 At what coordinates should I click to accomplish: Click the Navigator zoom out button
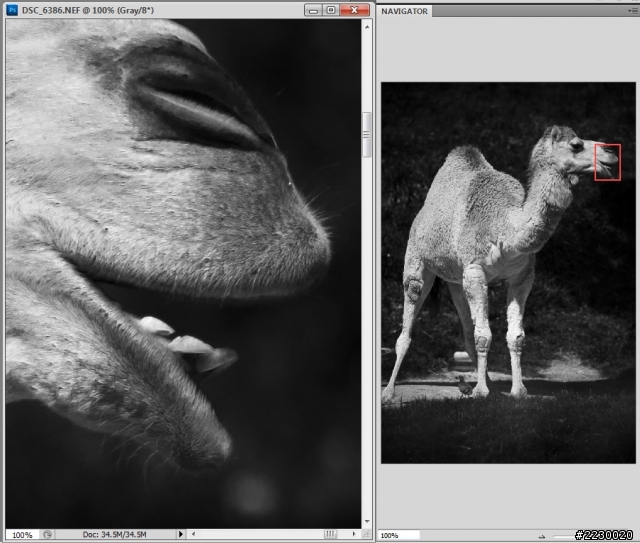(x=542, y=536)
